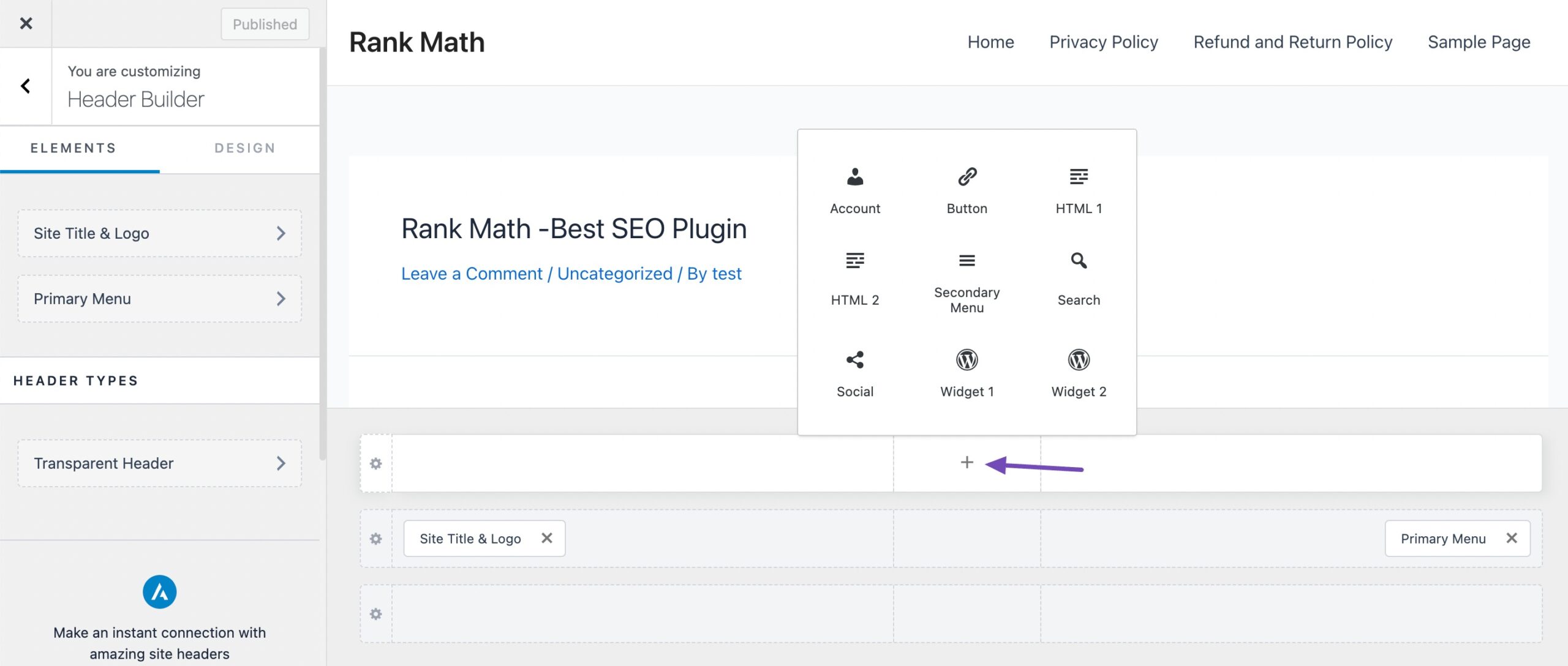The image size is (1568, 666).
Task: Expand Transparent Header settings
Action: (159, 463)
